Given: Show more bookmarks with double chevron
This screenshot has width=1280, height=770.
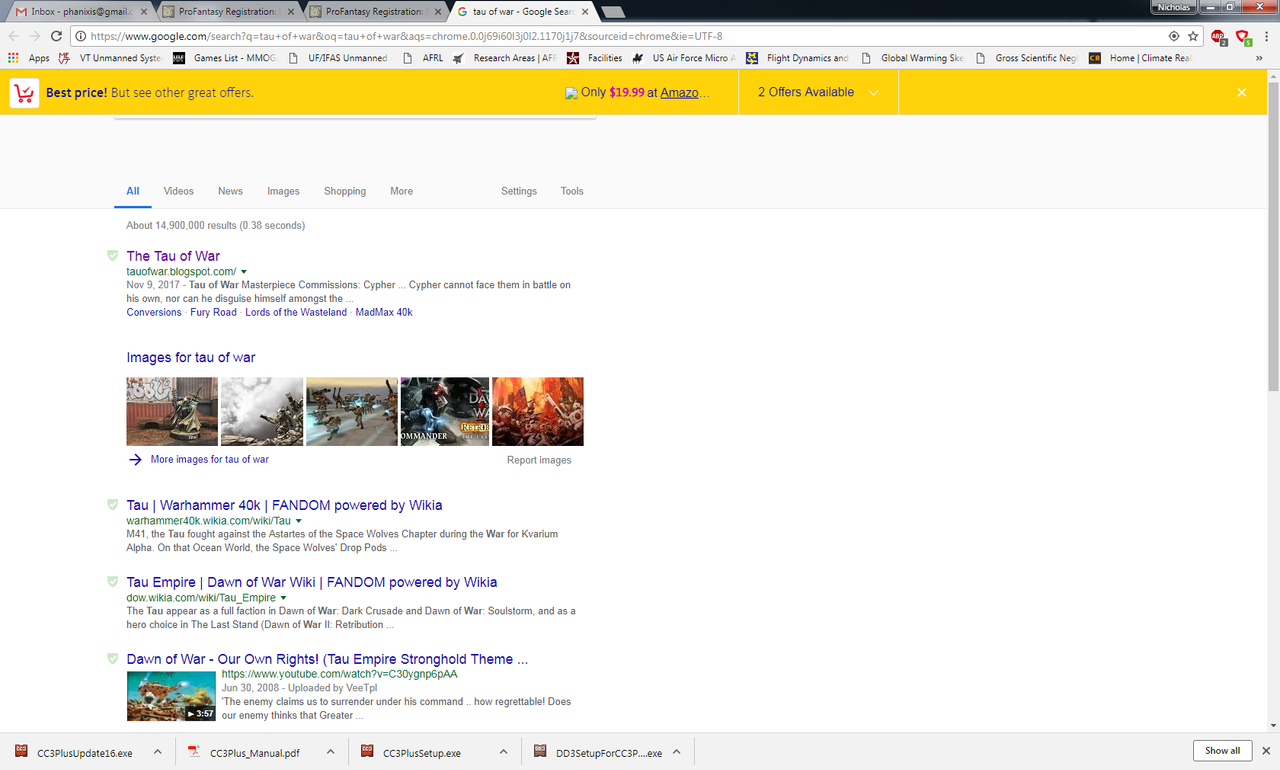Looking at the screenshot, I should pyautogui.click(x=1259, y=58).
